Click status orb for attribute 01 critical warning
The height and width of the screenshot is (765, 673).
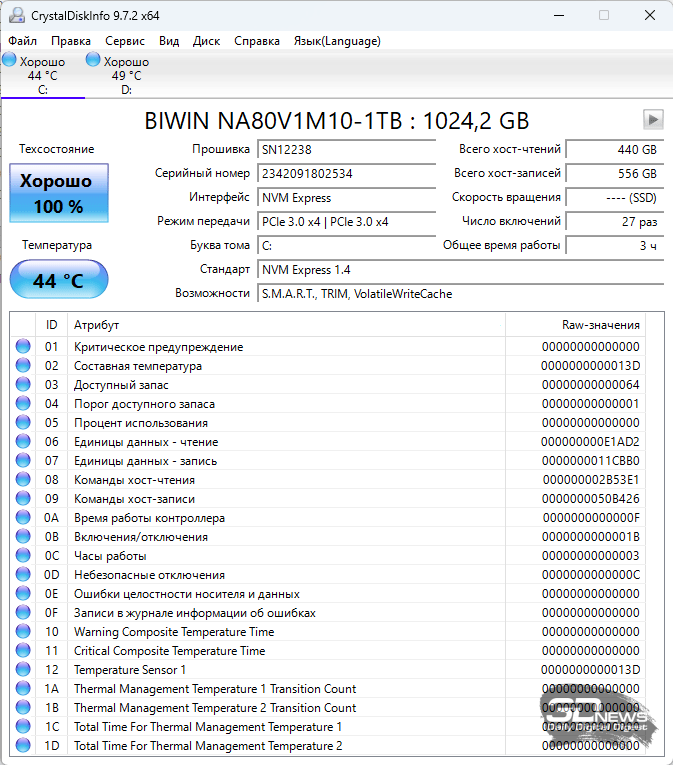pyautogui.click(x=23, y=347)
